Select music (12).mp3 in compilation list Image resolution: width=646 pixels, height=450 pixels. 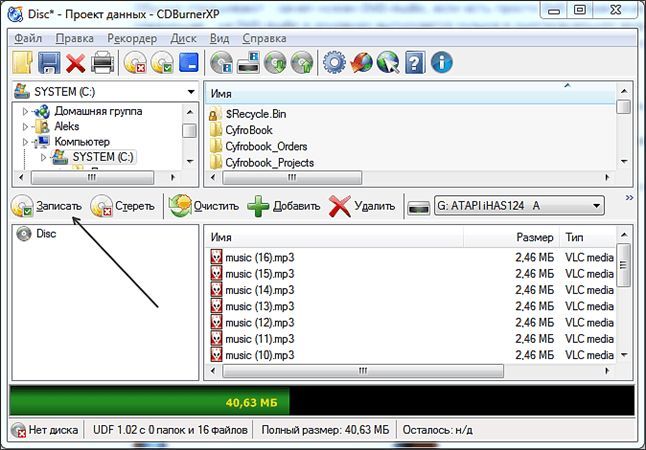click(252, 323)
